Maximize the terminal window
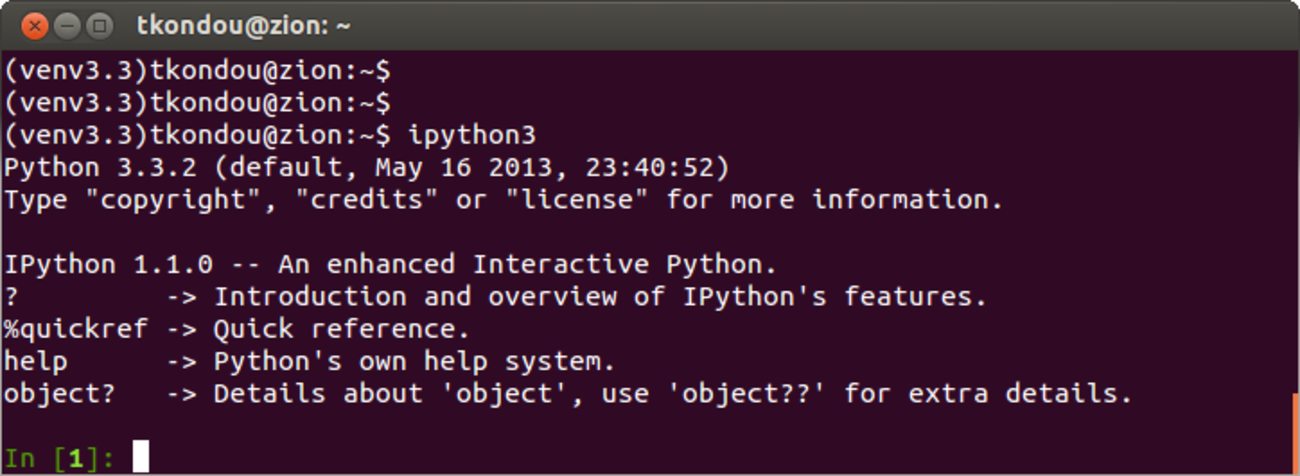Screen dimensions: 1300x476 (x=100, y=25)
